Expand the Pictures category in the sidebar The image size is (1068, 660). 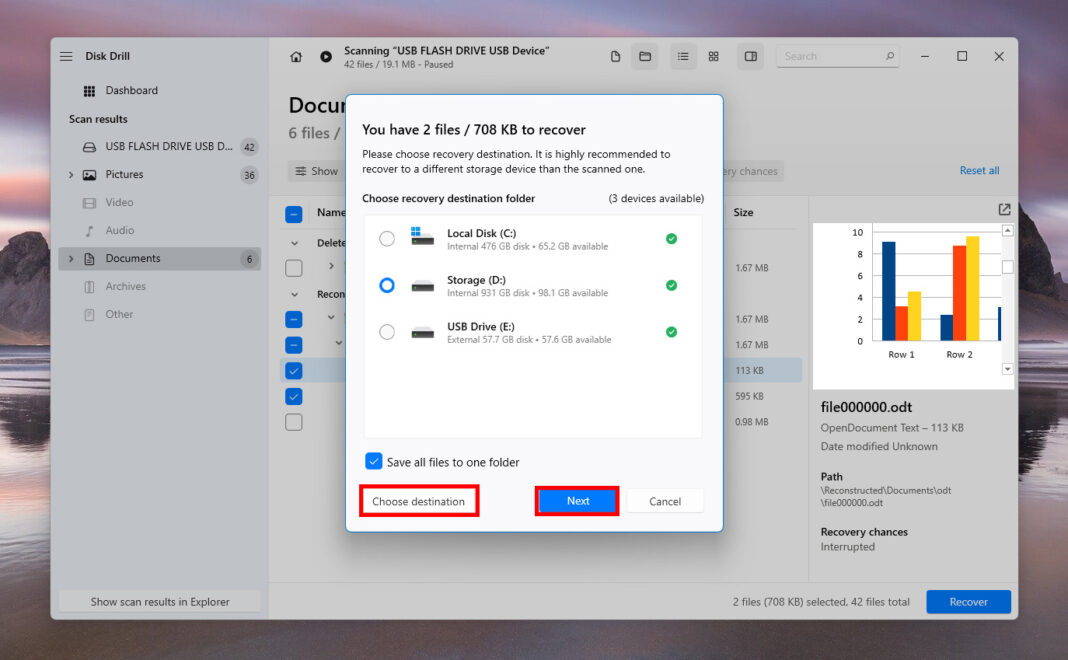(x=69, y=175)
